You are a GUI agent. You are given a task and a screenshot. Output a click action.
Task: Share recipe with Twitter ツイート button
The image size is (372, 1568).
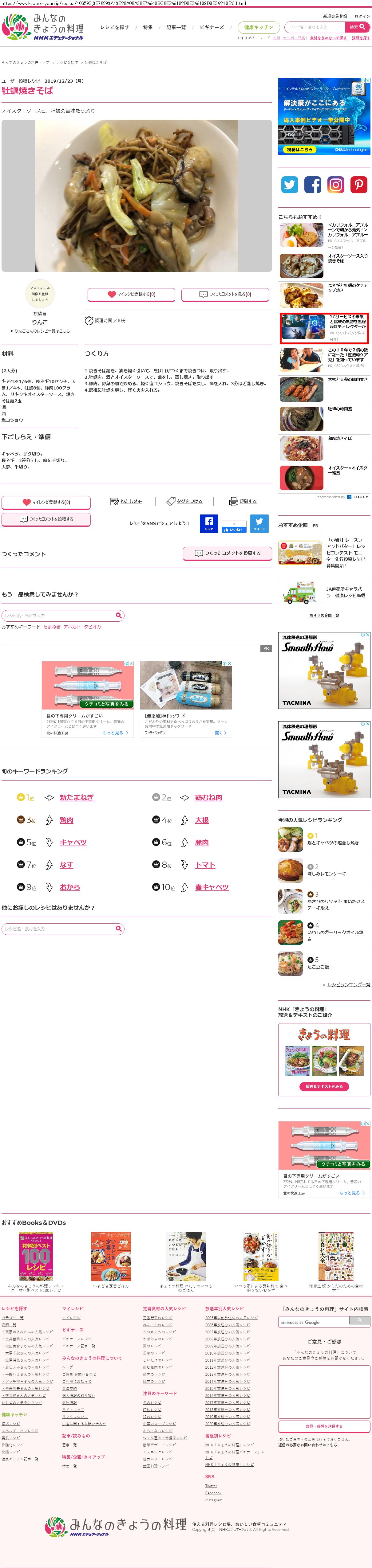click(x=259, y=523)
